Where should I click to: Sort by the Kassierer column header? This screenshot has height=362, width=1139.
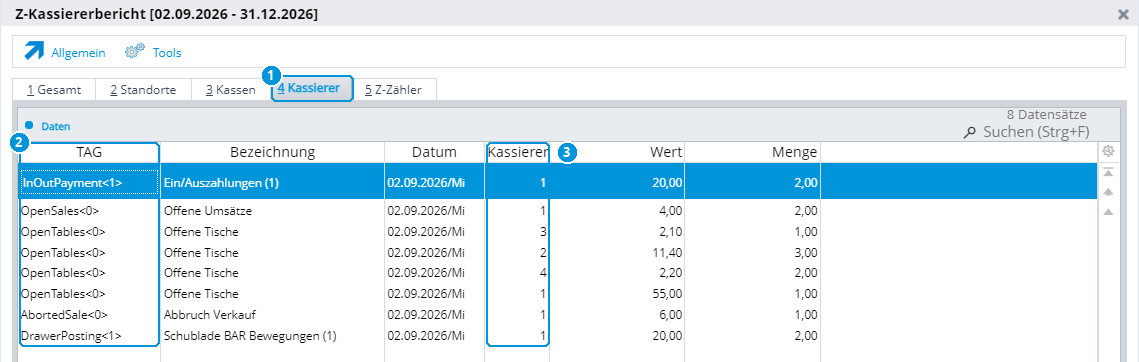tap(518, 152)
